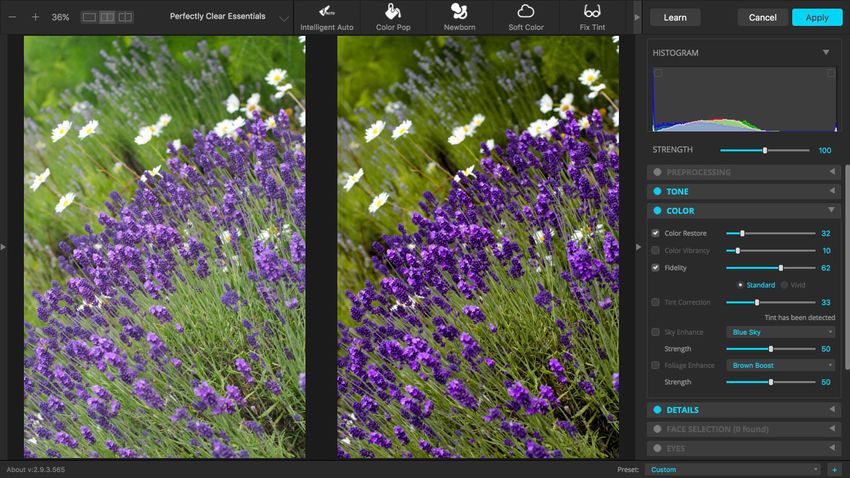Click the original before image preview

click(x=165, y=247)
